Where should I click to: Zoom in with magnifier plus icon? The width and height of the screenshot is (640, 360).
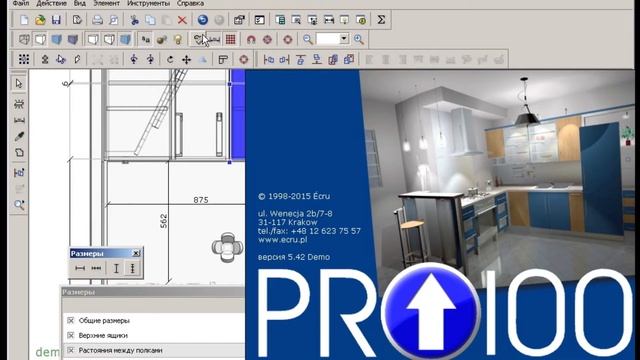click(x=358, y=39)
